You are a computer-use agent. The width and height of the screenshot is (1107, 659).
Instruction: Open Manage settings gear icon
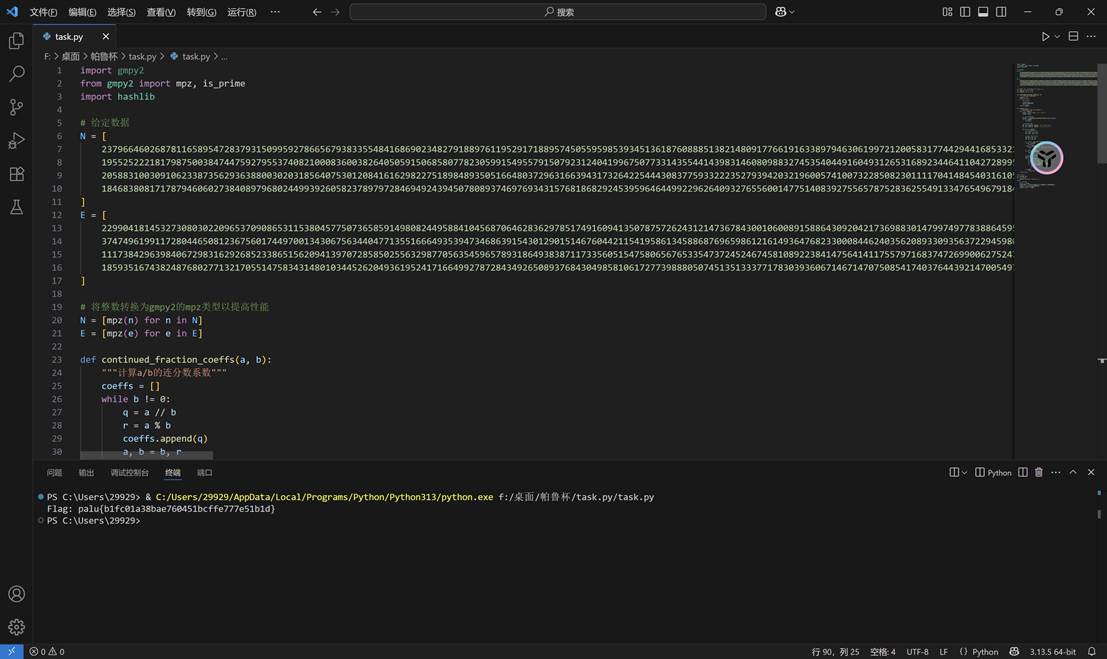tap(15, 627)
